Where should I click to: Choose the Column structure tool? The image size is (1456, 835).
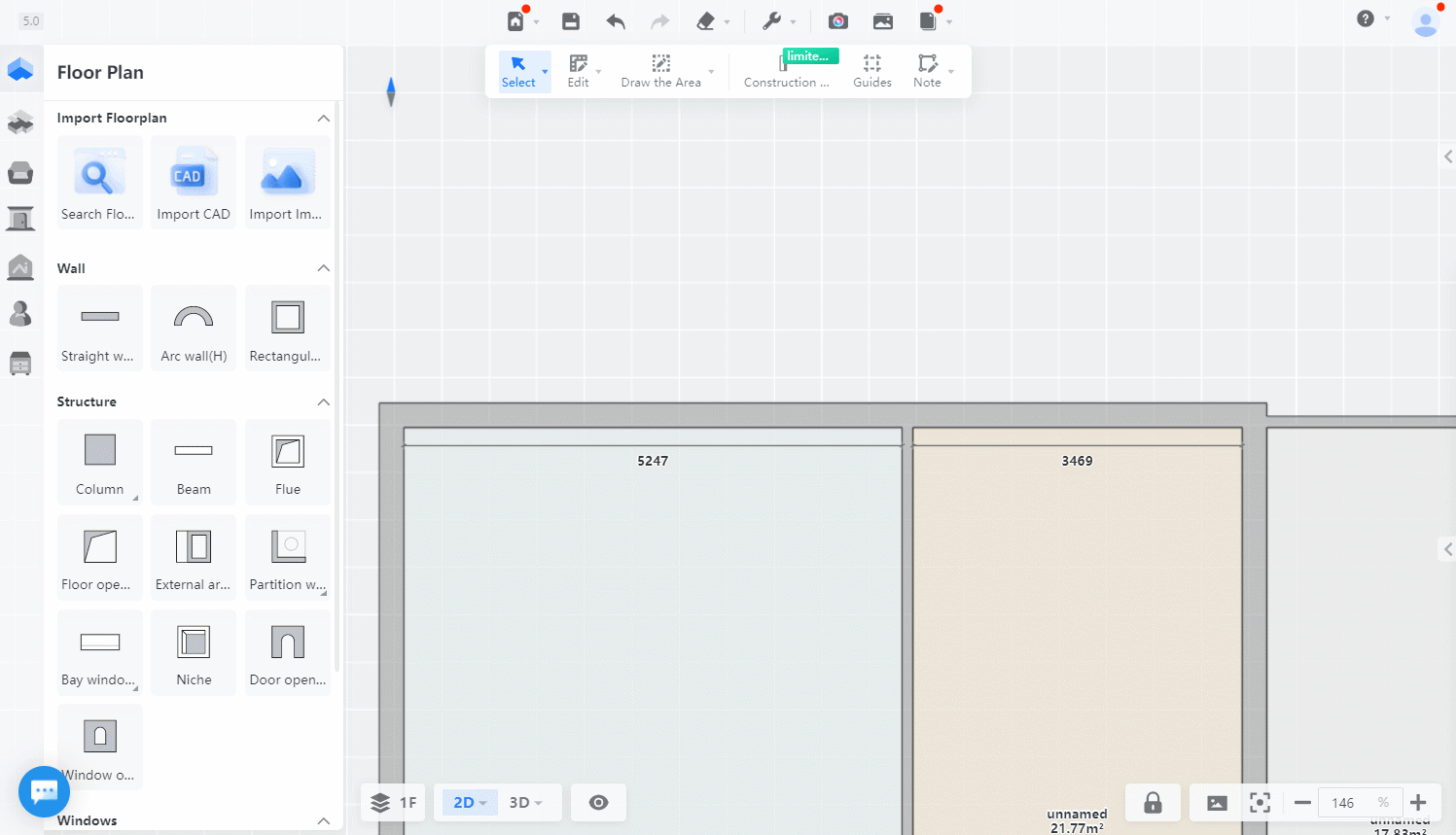click(x=100, y=462)
